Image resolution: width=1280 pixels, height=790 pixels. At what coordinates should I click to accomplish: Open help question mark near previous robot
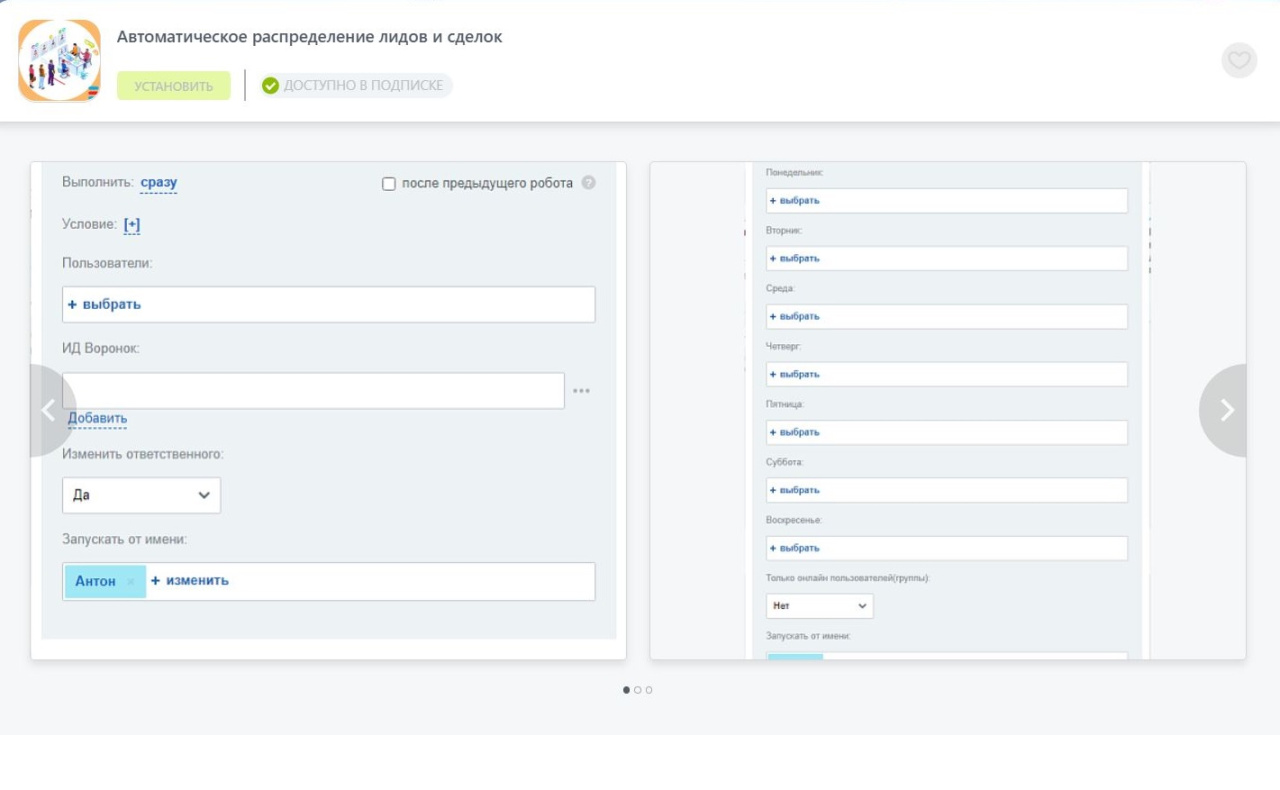click(x=589, y=183)
